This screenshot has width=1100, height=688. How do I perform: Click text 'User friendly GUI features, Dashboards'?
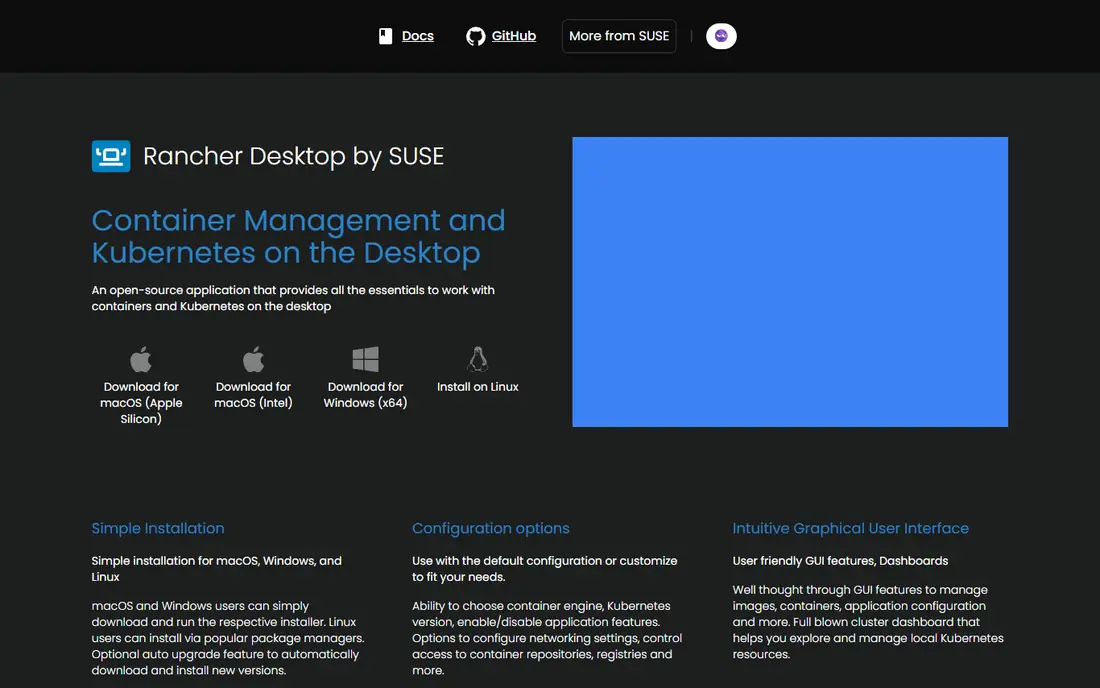click(x=840, y=560)
